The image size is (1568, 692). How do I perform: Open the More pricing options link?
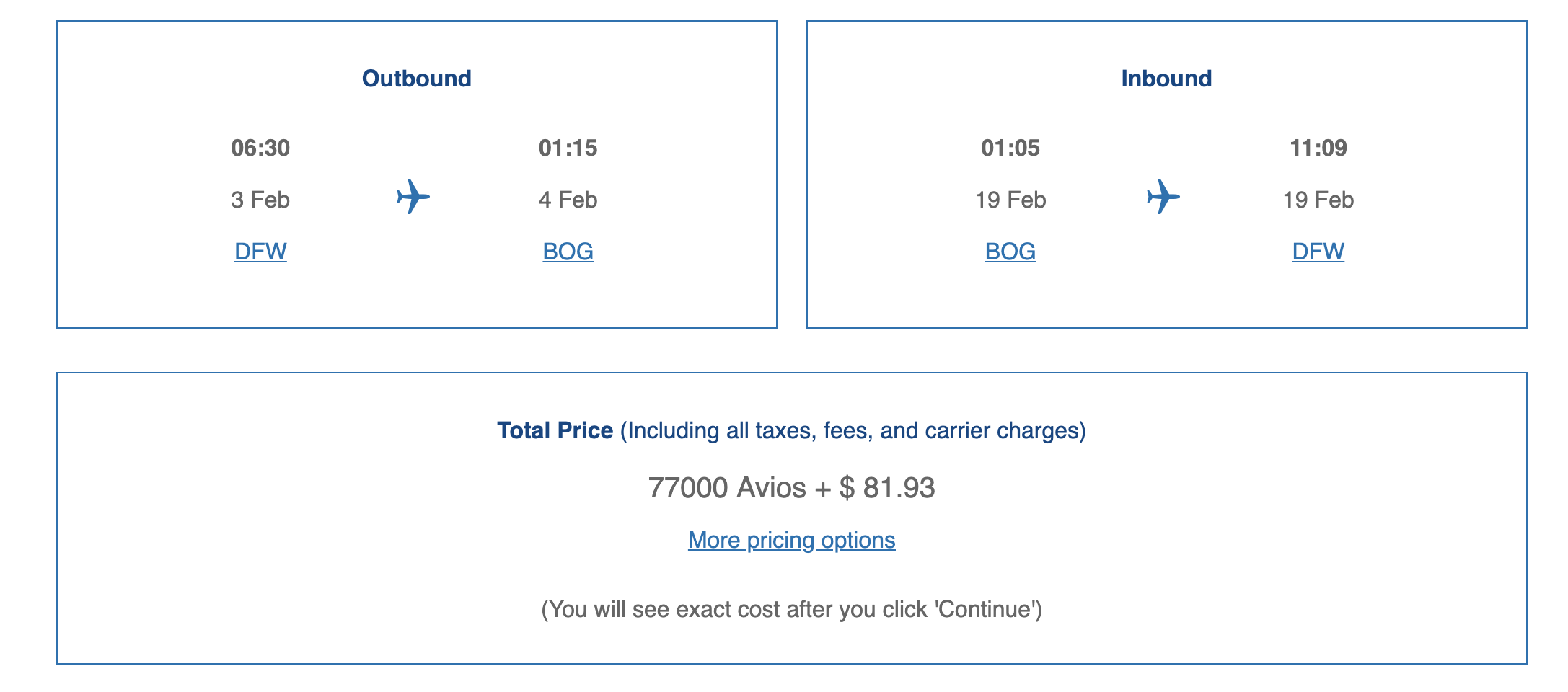792,540
